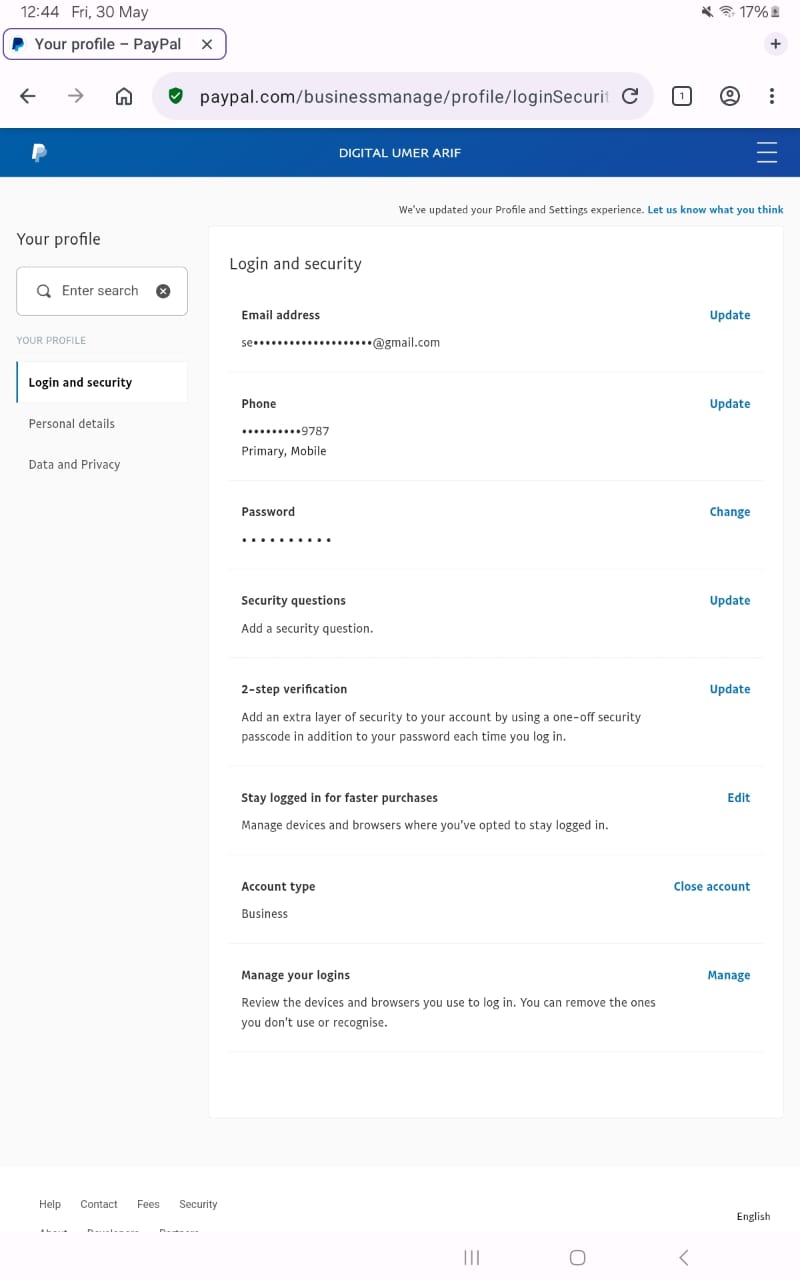Select Data and Privacy sidebar item
The width and height of the screenshot is (800, 1280).
click(74, 465)
